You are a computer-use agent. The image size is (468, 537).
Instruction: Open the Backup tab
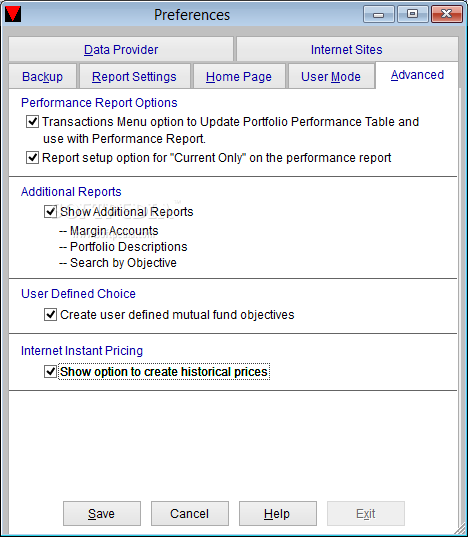pos(42,76)
